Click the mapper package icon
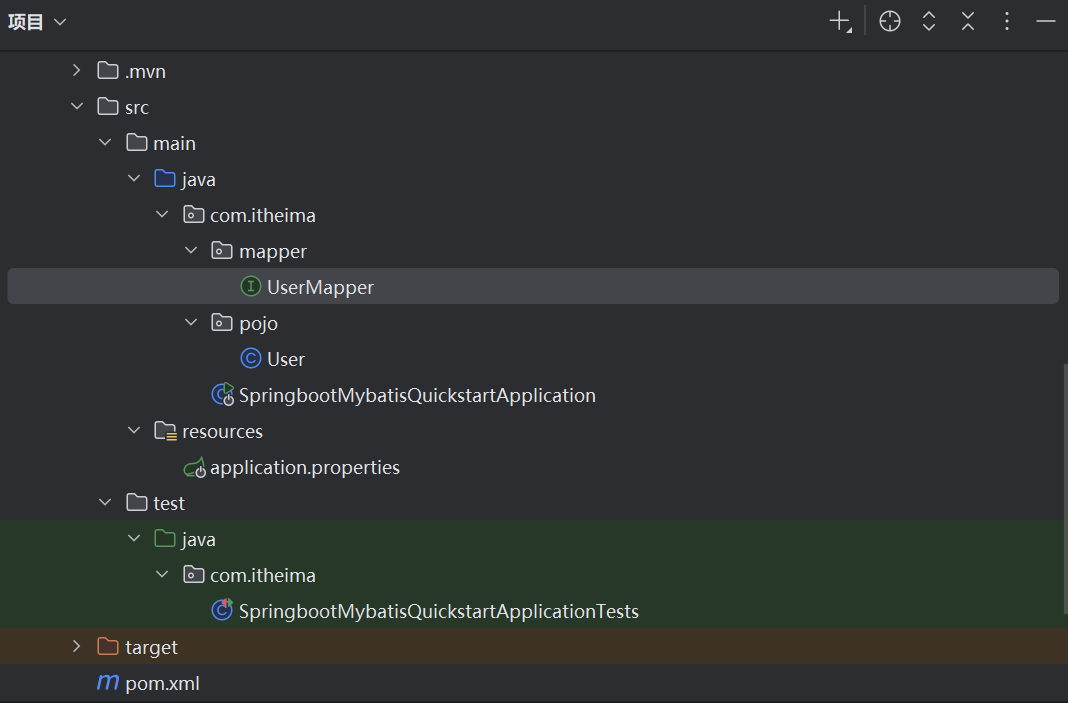 coord(221,251)
